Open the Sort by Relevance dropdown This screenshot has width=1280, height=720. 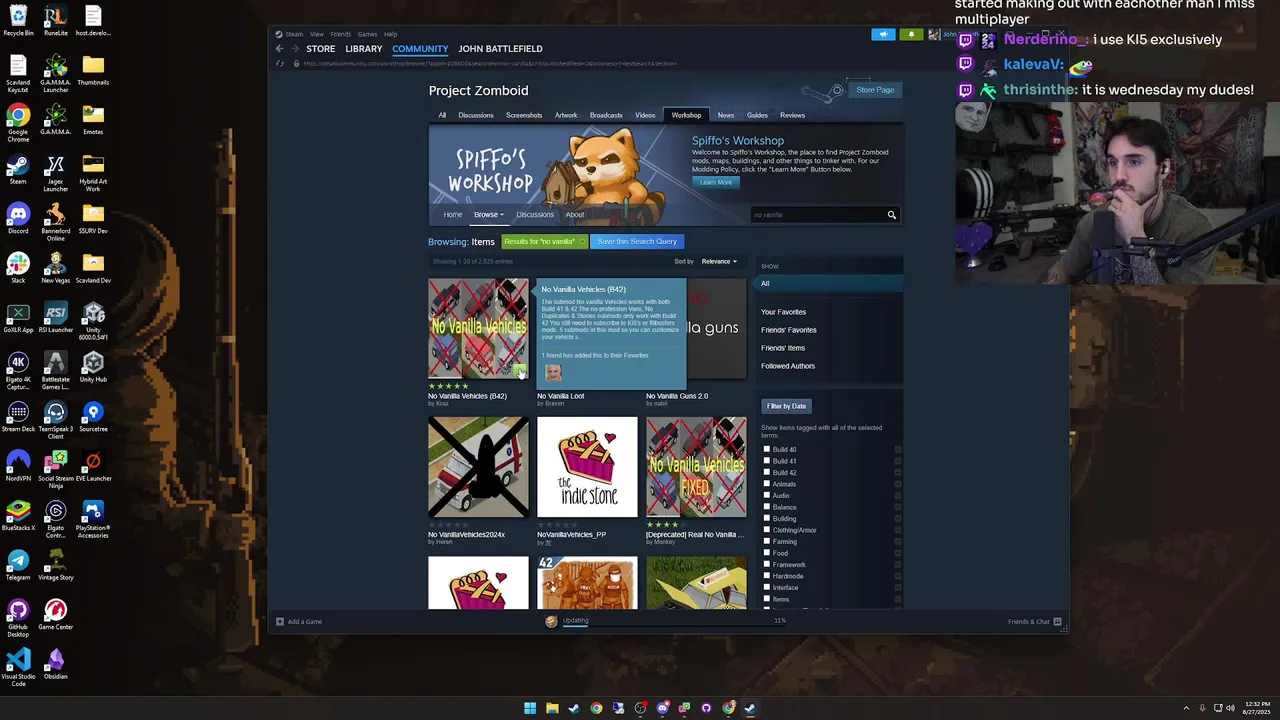(x=719, y=261)
